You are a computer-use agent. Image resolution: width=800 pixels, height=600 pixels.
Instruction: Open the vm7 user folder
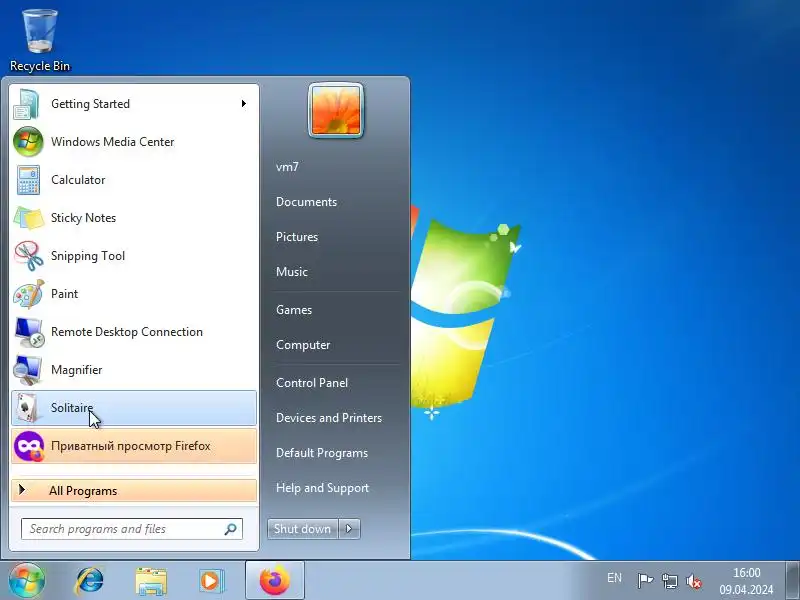pyautogui.click(x=287, y=167)
